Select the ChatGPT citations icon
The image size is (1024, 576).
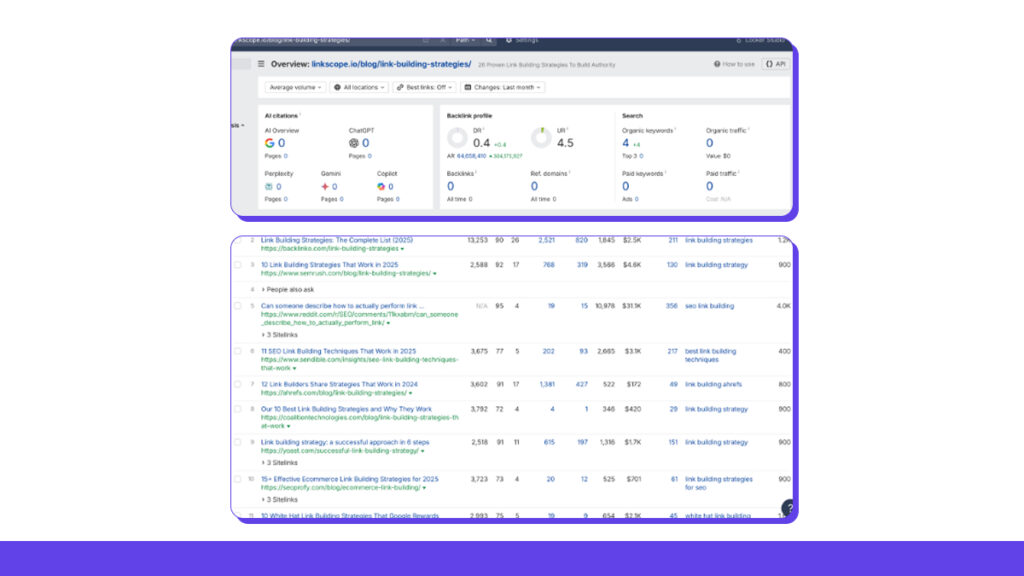[x=353, y=142]
